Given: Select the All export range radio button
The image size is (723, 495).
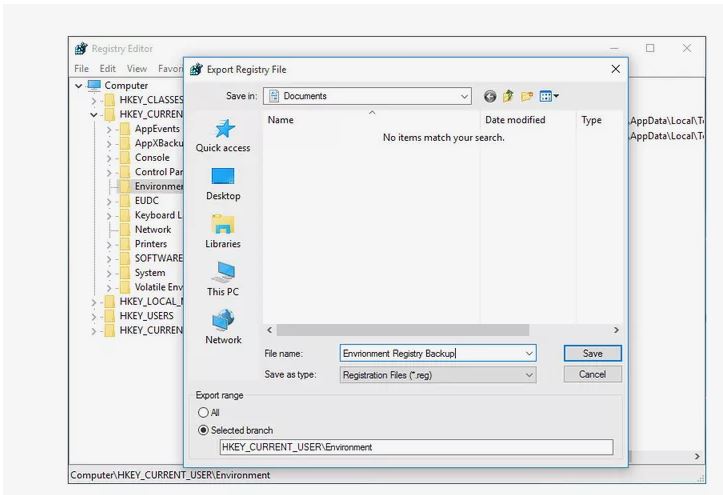Looking at the screenshot, I should click(x=203, y=412).
